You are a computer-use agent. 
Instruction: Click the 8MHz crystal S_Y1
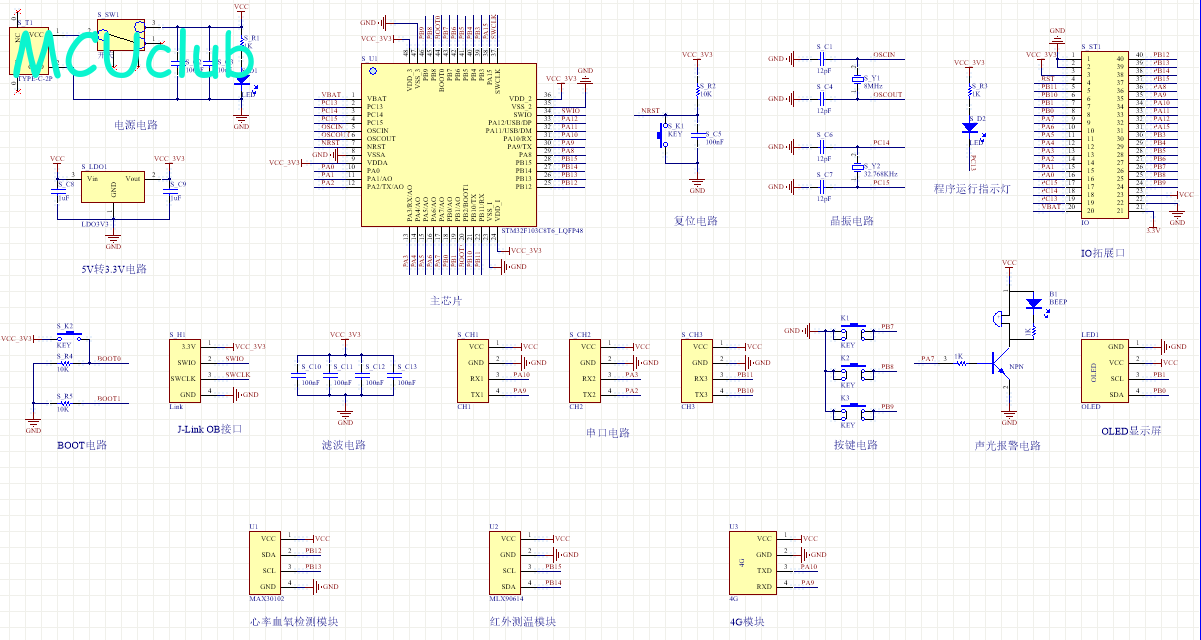857,82
